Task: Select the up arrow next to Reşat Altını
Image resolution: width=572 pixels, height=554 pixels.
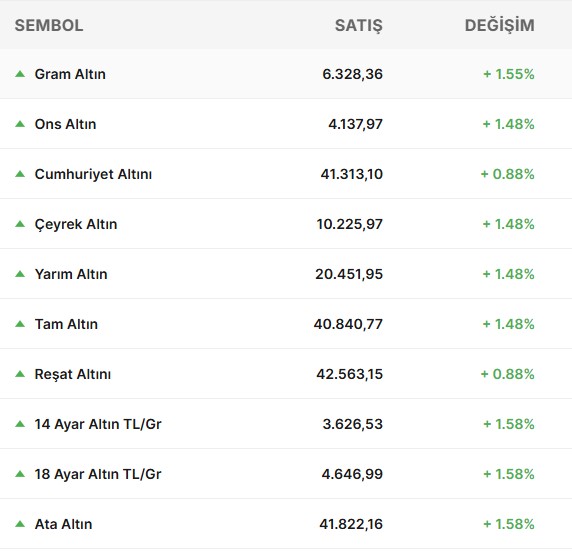Action: (x=20, y=374)
